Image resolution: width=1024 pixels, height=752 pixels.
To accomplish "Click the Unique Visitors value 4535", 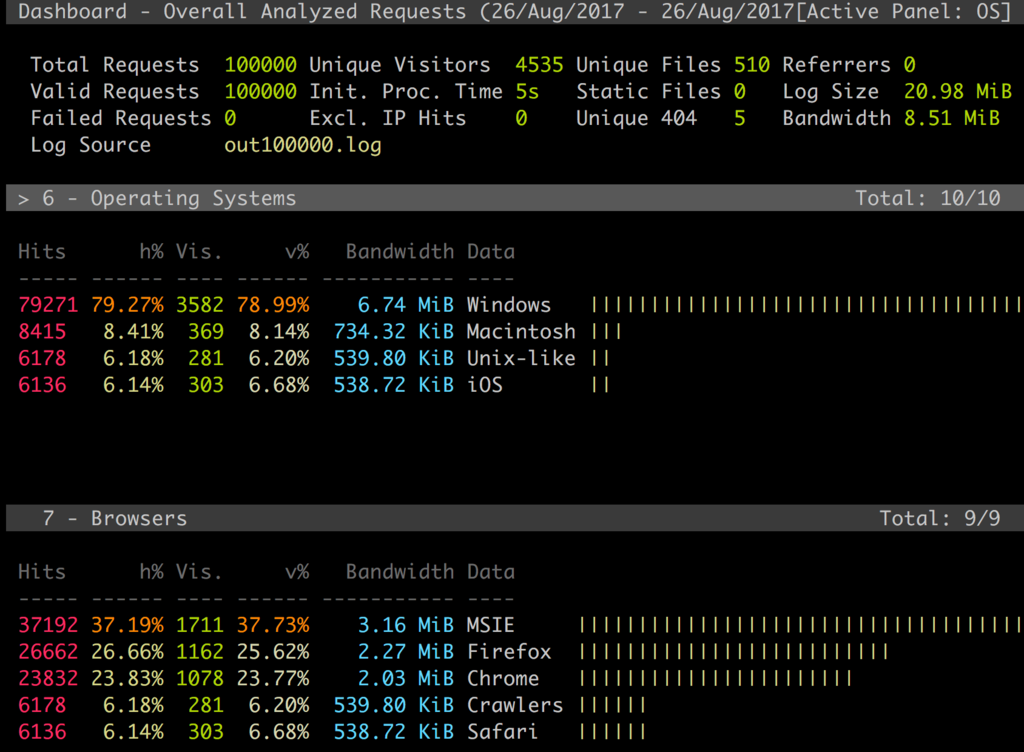I will pyautogui.click(x=539, y=65).
